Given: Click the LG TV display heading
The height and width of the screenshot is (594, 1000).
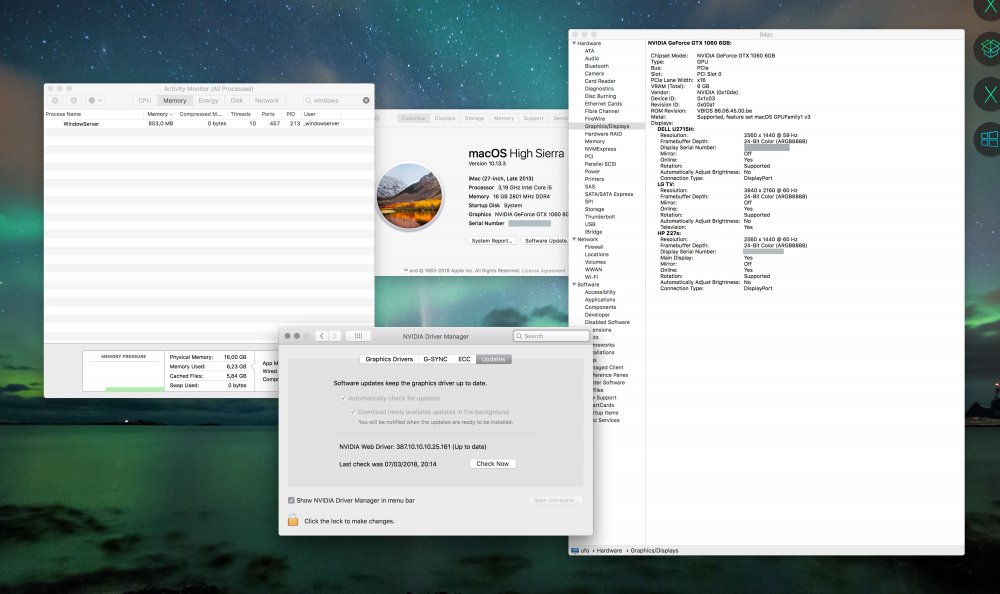Looking at the screenshot, I should click(x=665, y=184).
